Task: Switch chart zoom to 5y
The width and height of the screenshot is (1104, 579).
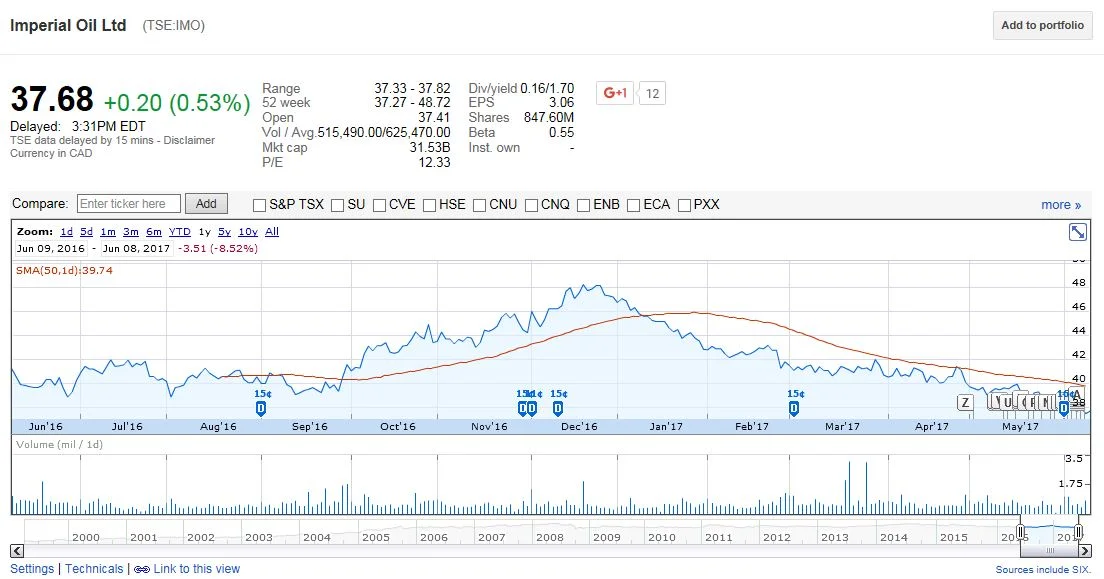Action: pos(224,232)
